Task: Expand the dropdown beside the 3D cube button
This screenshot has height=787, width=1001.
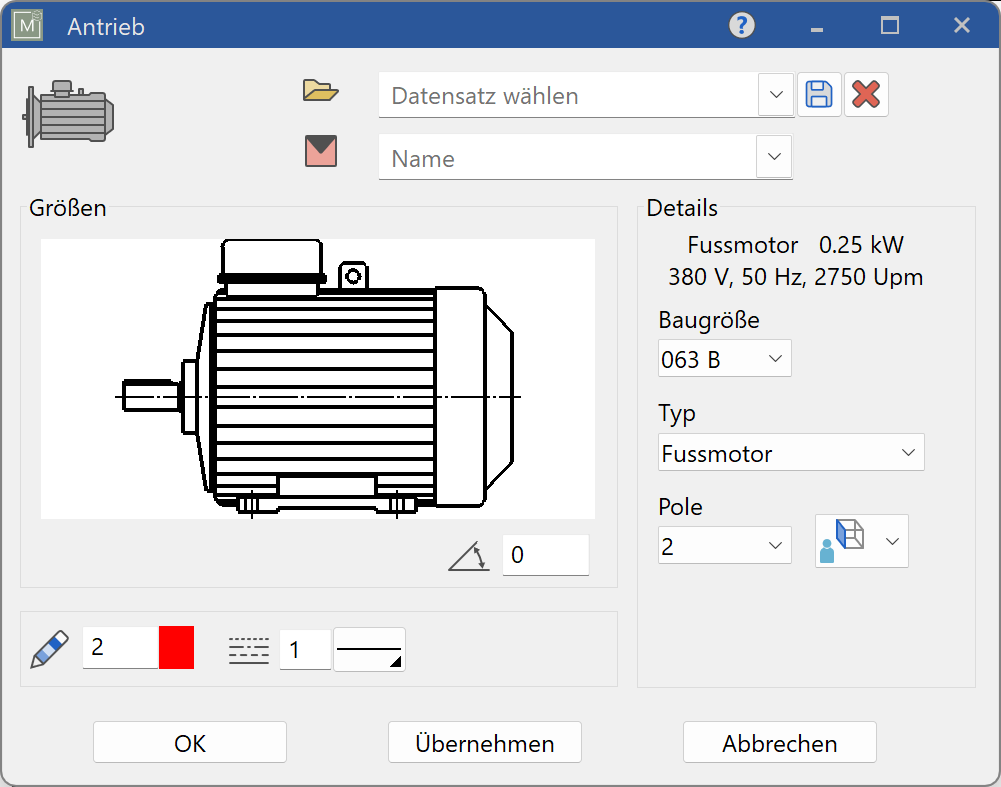Action: tap(890, 540)
